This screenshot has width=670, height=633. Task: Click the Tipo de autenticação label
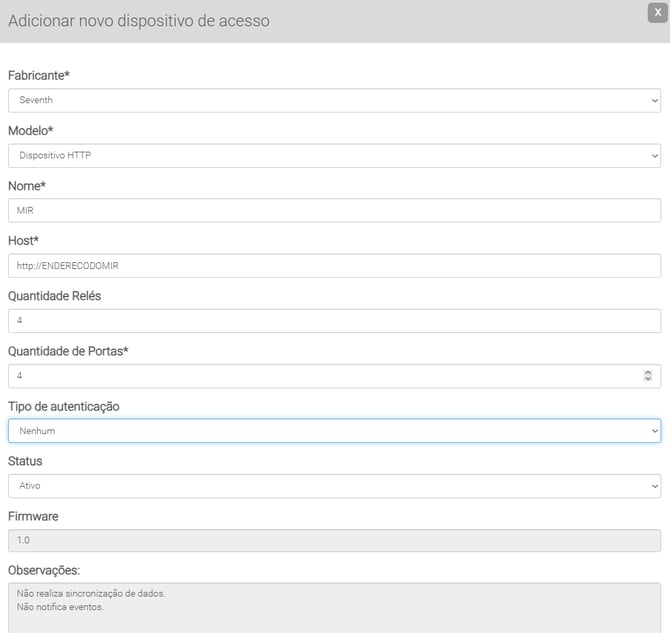pos(64,406)
